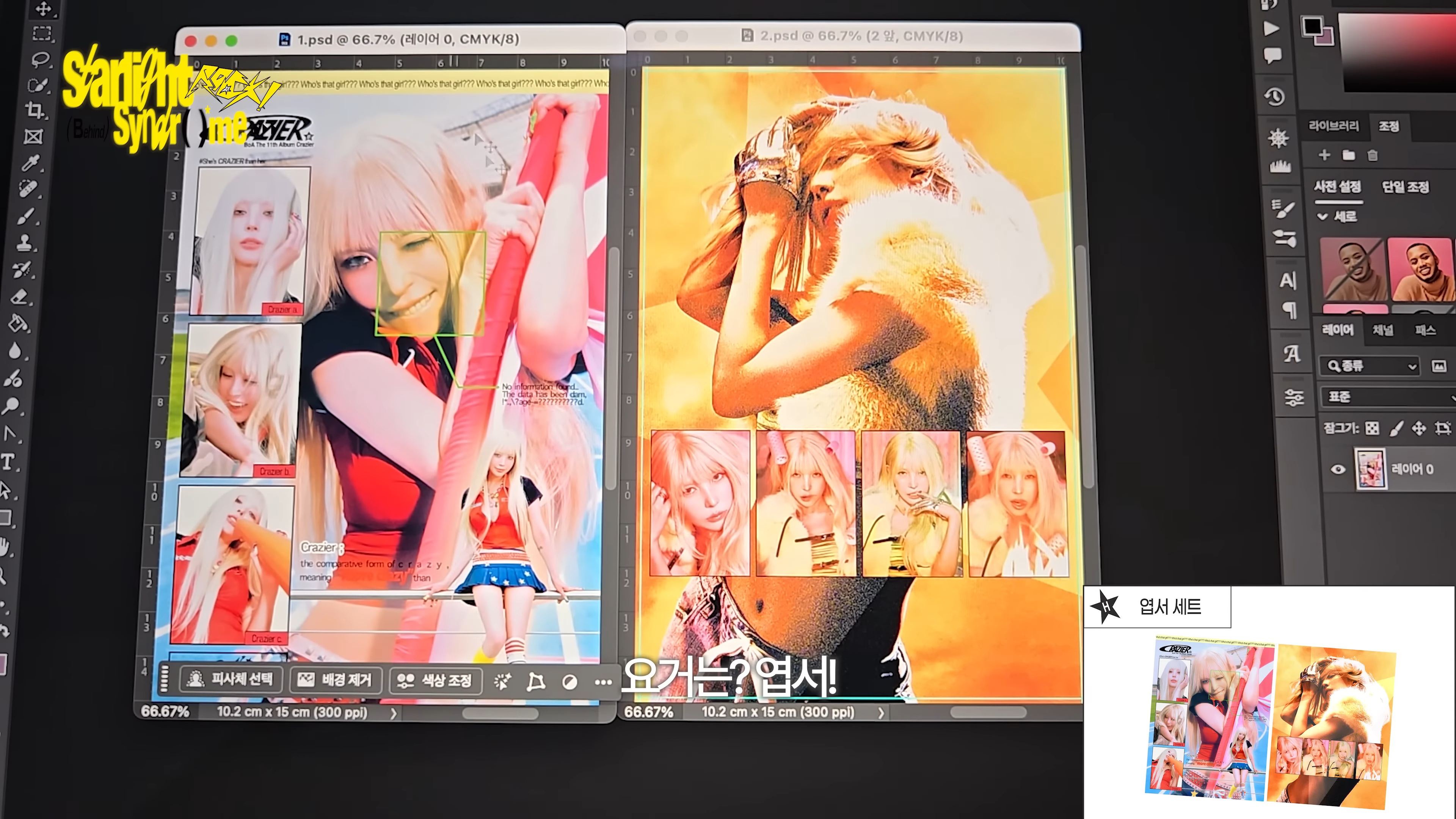Select the Clone Stamp tool
Viewport: 1456px width, 819px height.
25,243
